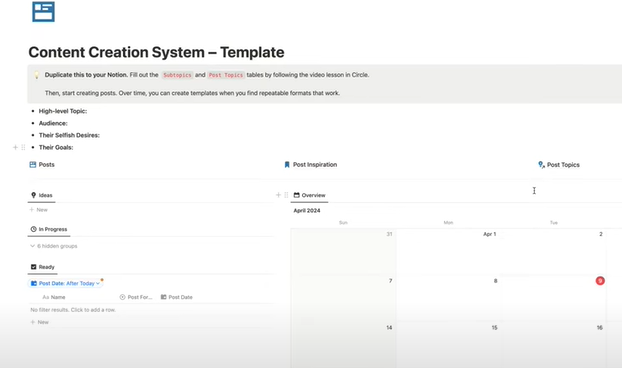Click the plus icon beside Overview
The image size is (622, 368).
point(278,195)
